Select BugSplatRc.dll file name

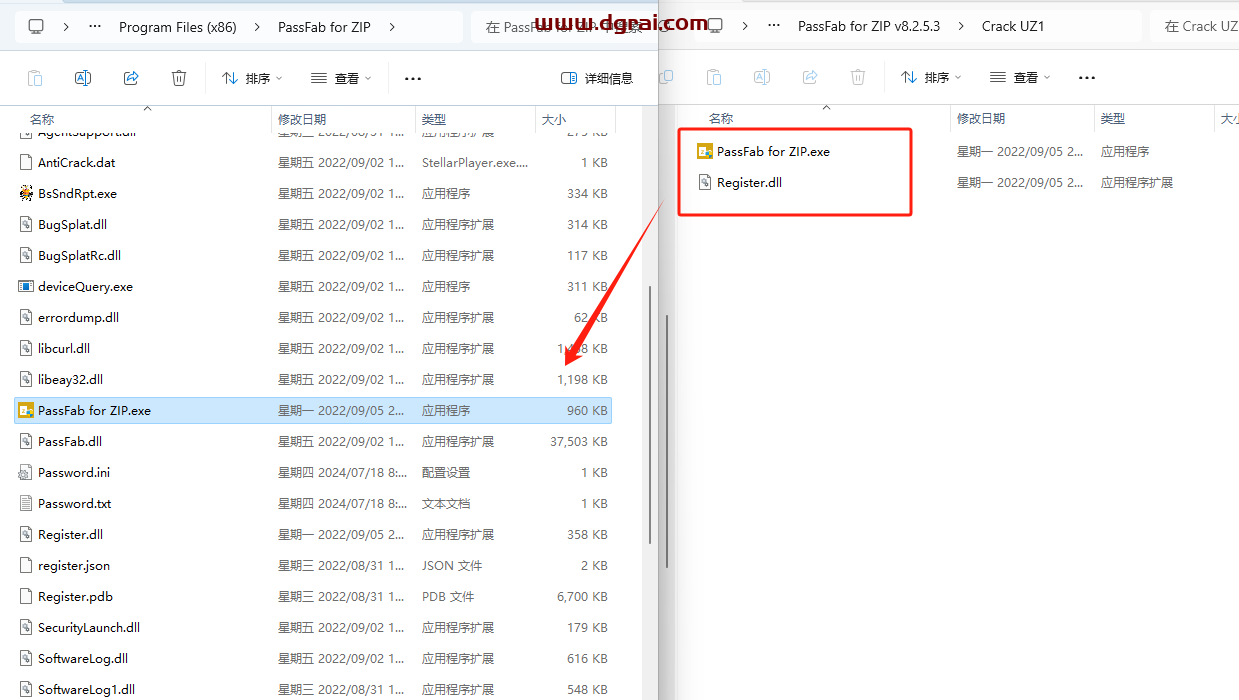79,255
